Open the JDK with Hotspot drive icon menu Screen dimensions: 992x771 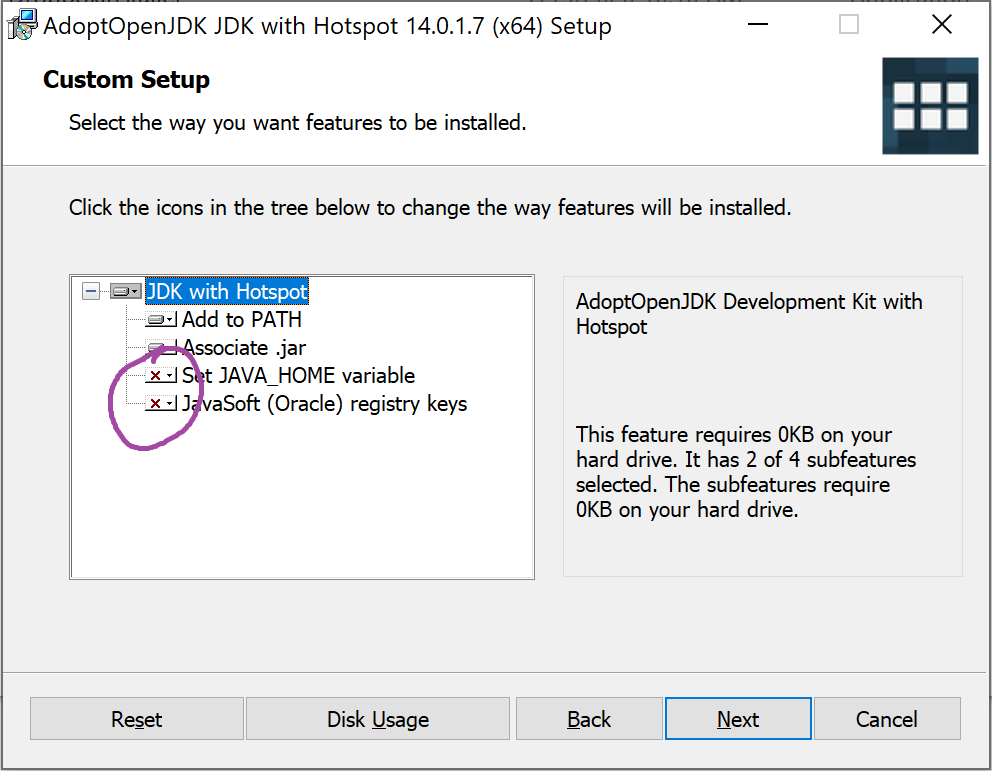tap(125, 292)
